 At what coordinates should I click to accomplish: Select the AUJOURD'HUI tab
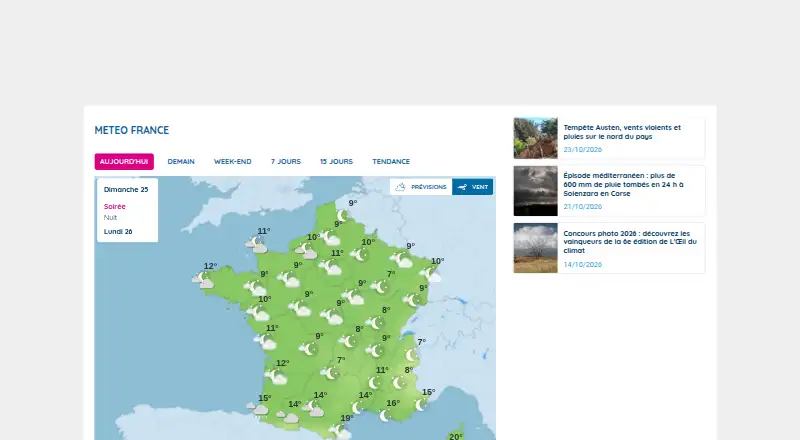point(124,161)
